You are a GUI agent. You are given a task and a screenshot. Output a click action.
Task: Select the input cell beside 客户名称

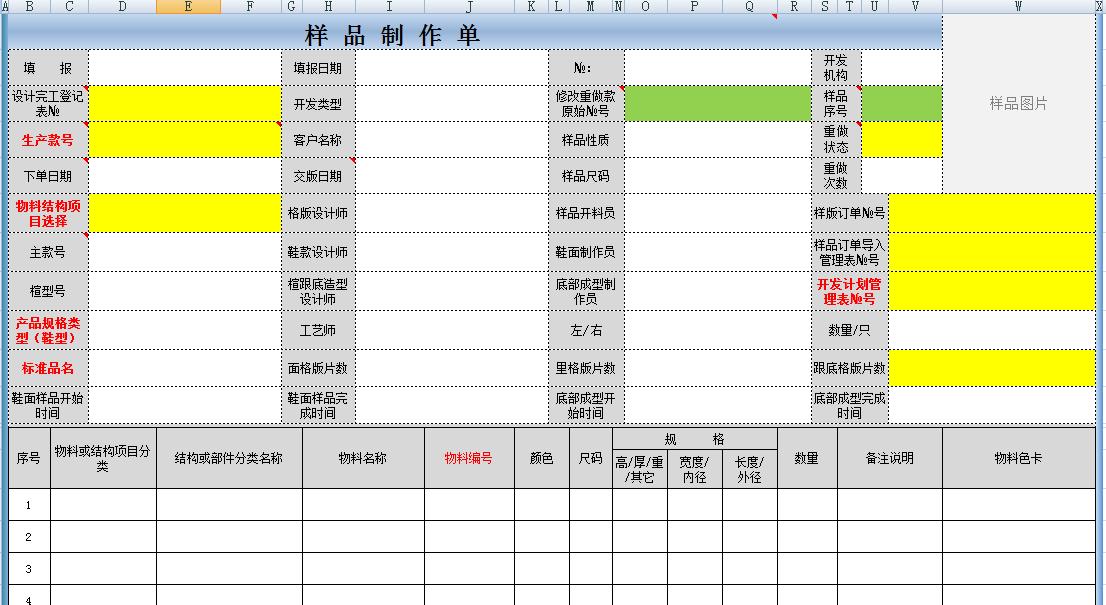(451, 140)
